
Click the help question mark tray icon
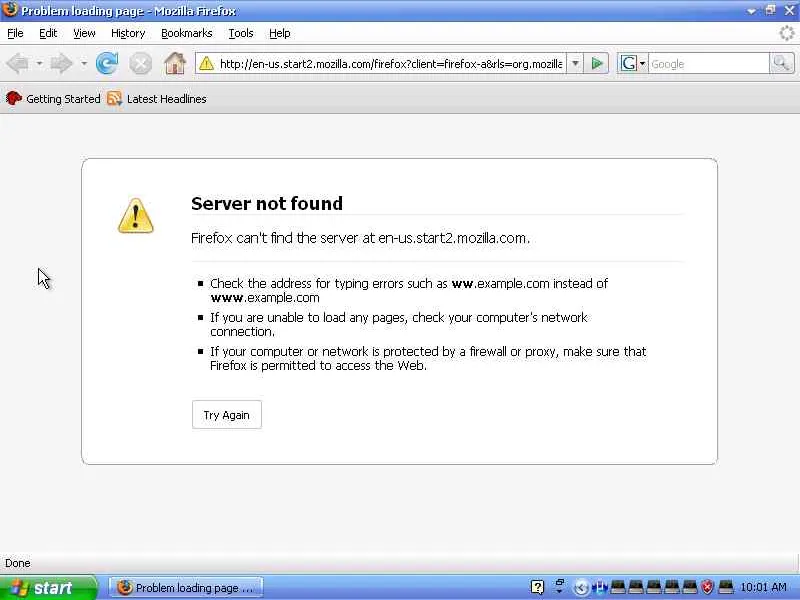tap(537, 588)
